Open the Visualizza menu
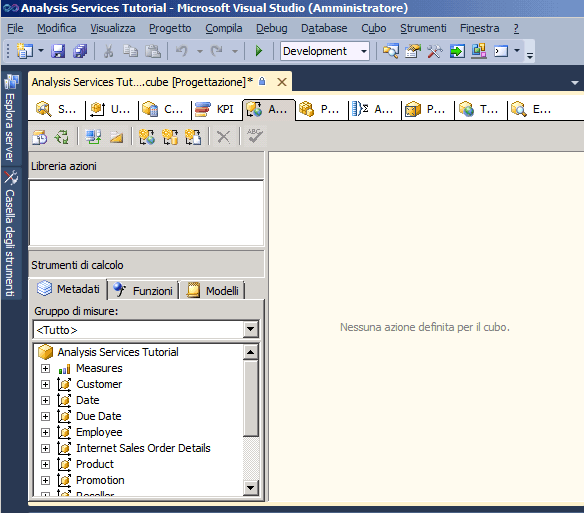 (x=113, y=28)
